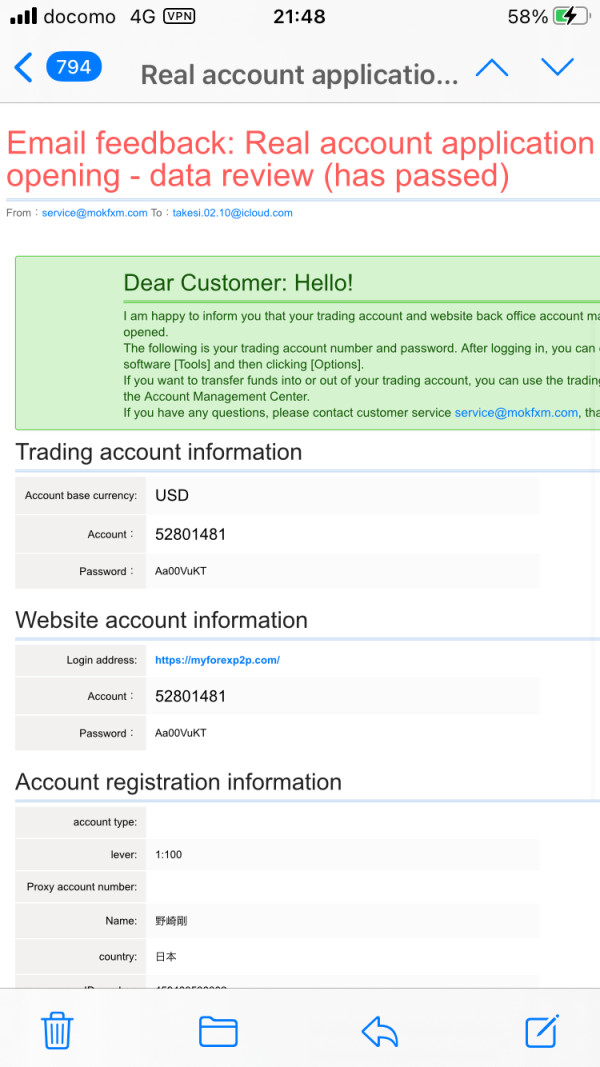The height and width of the screenshot is (1067, 600).
Task: Select the website account number 52801481
Action: 190,696
